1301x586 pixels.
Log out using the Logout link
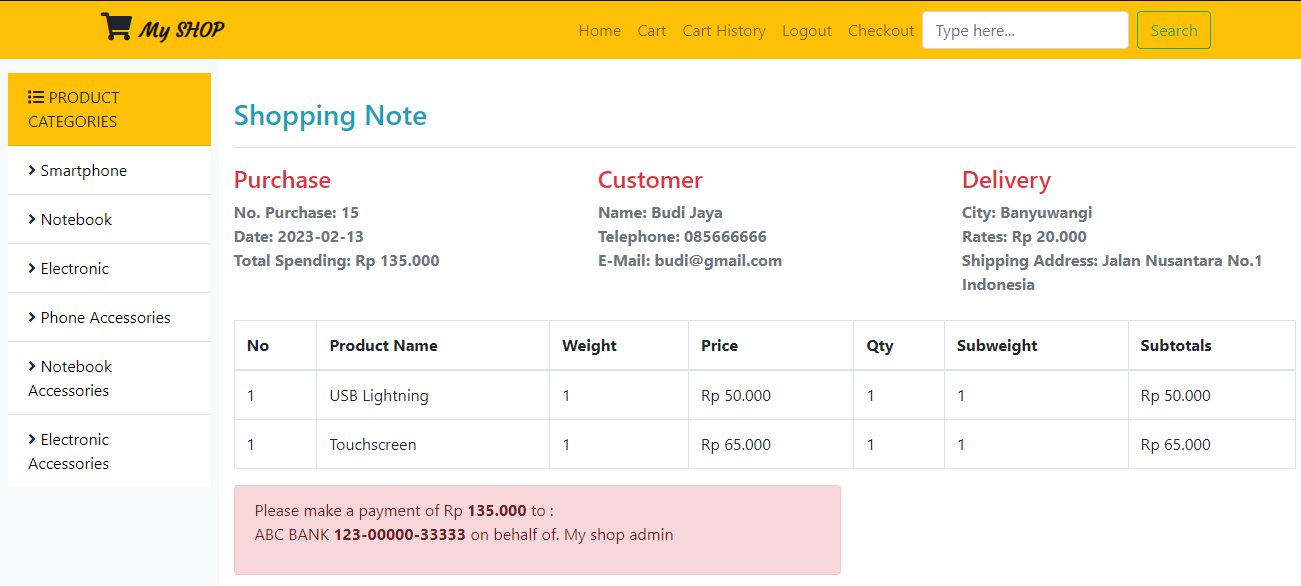807,31
